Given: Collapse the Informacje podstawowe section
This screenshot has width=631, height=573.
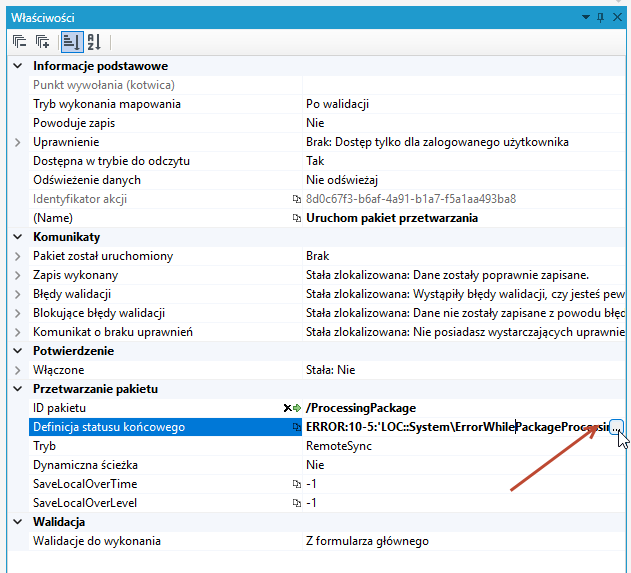Looking at the screenshot, I should pos(18,66).
